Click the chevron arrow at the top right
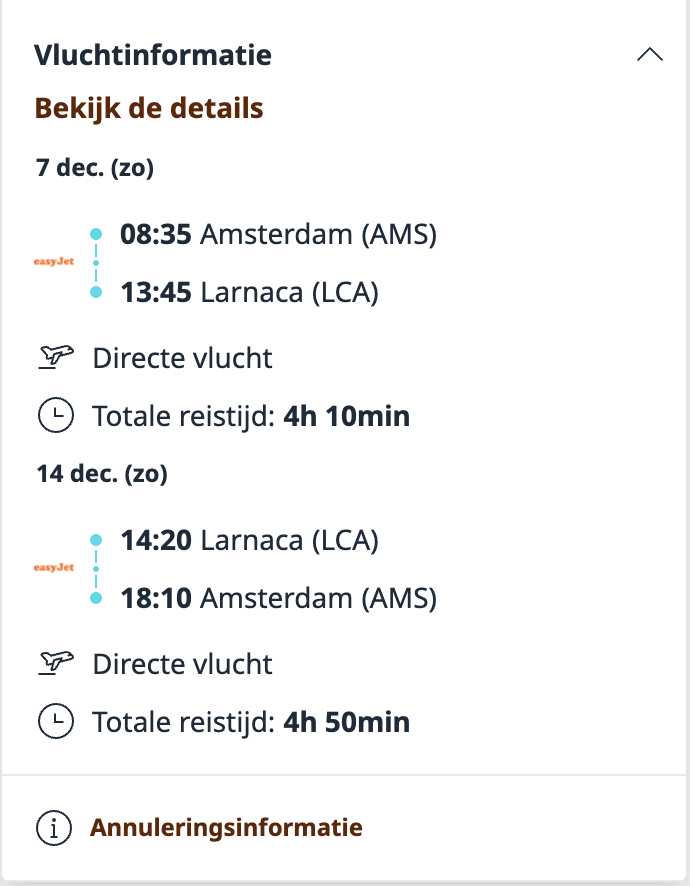The image size is (690, 886). 652,55
